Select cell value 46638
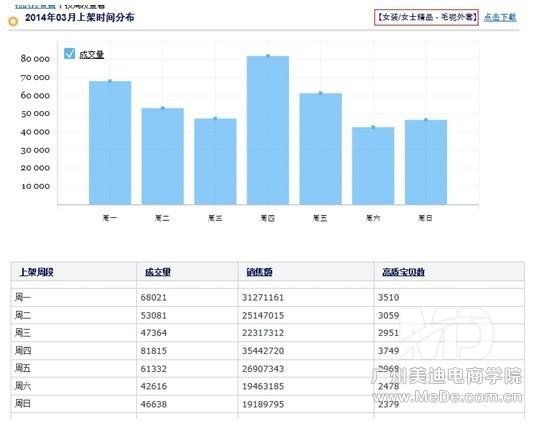 [x=154, y=404]
